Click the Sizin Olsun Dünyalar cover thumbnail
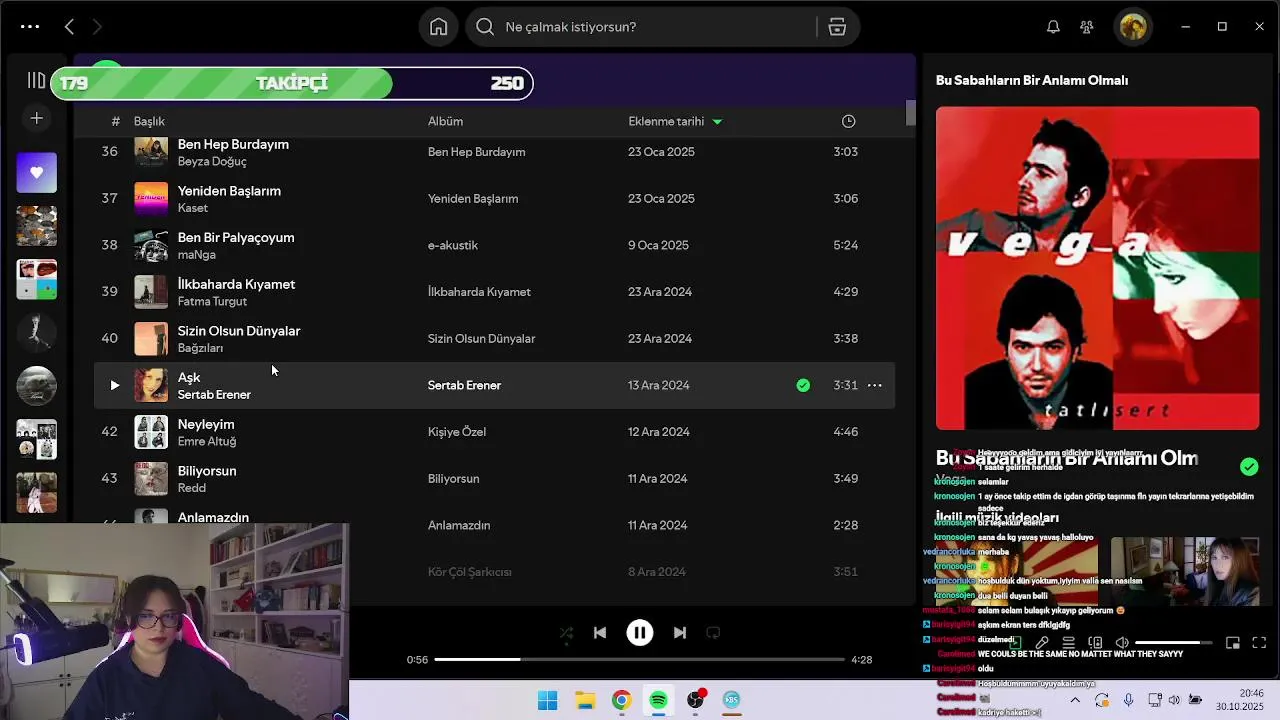Screen dimensions: 1280x720 [x=151, y=338]
